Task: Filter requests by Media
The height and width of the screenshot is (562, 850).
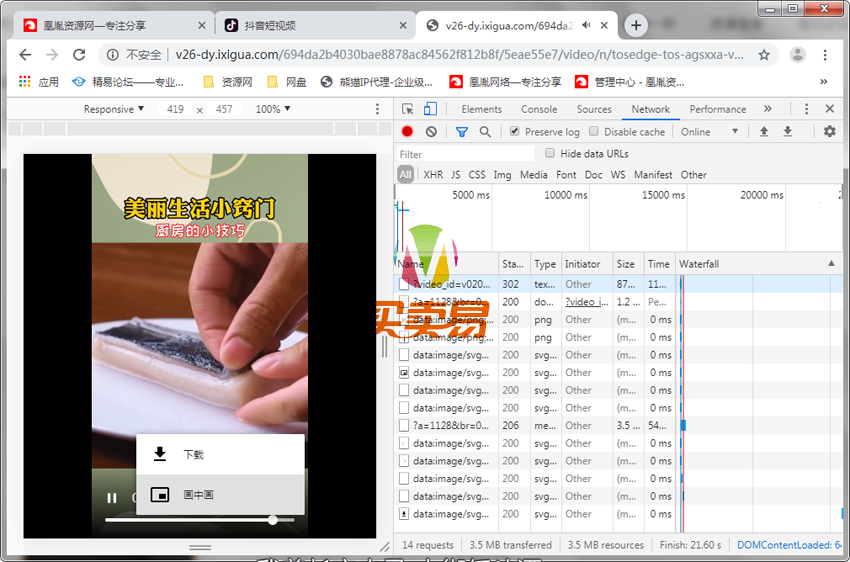Action: (x=533, y=175)
